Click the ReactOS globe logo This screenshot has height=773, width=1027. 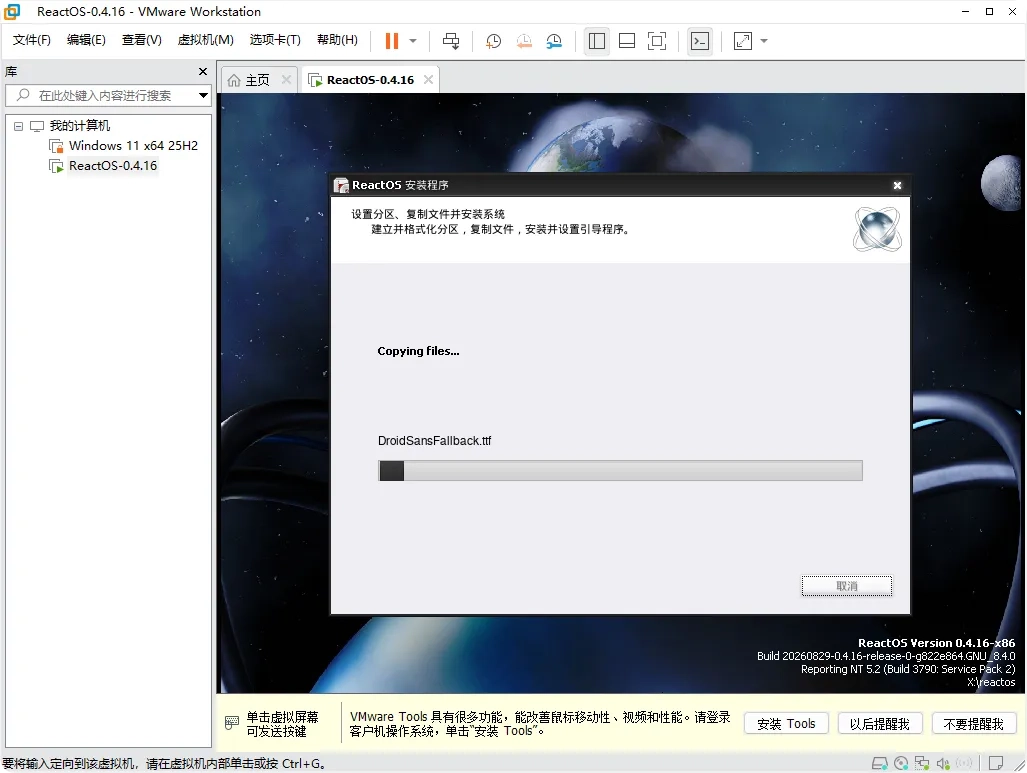(x=878, y=229)
